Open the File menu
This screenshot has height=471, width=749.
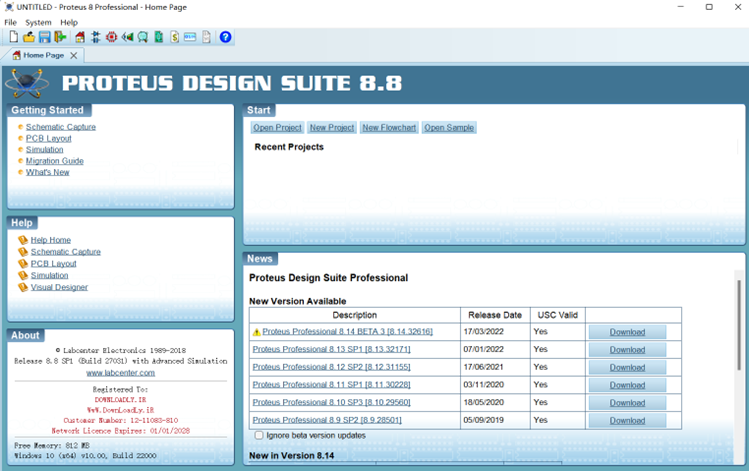11,22
